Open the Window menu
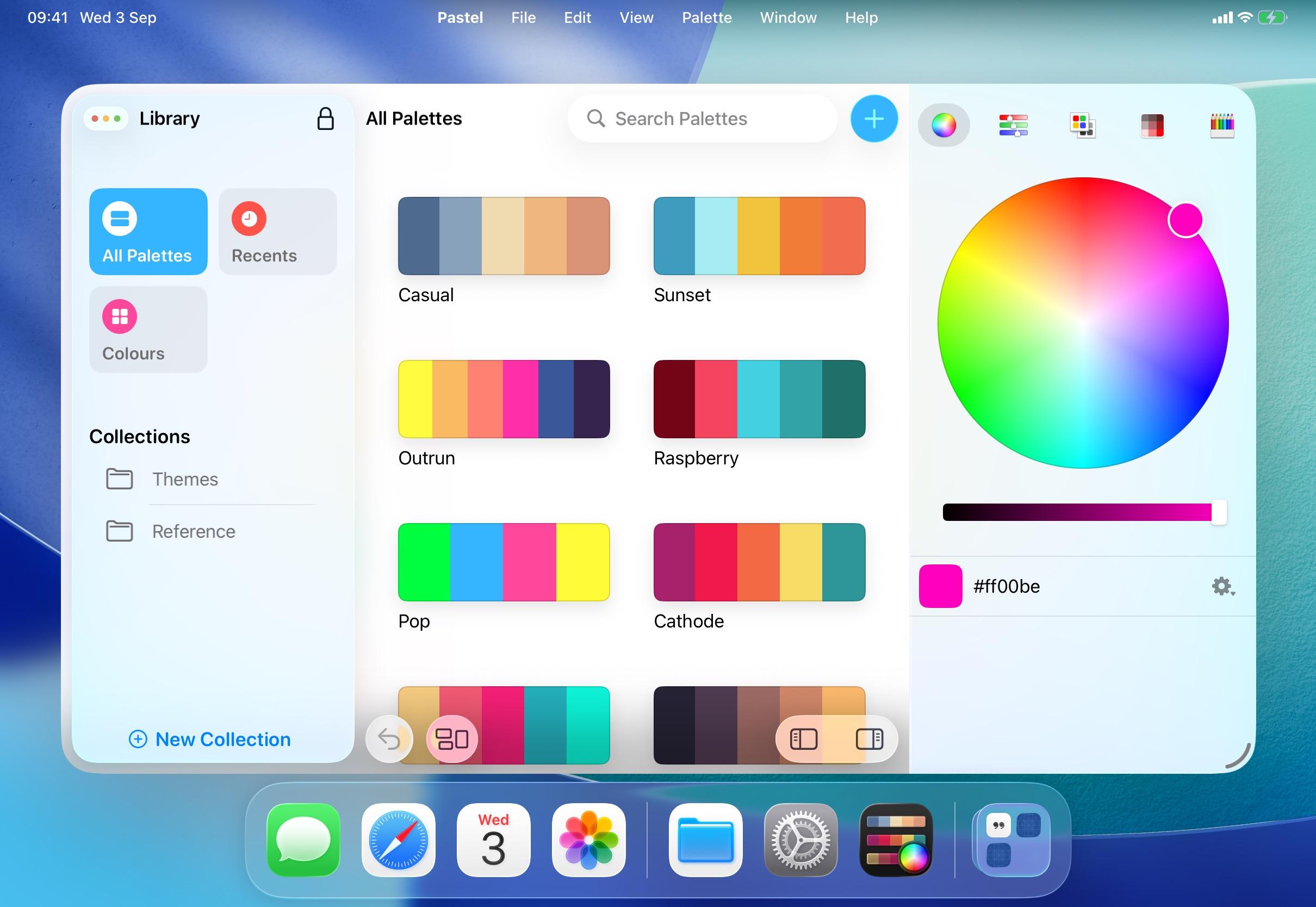 (x=788, y=17)
